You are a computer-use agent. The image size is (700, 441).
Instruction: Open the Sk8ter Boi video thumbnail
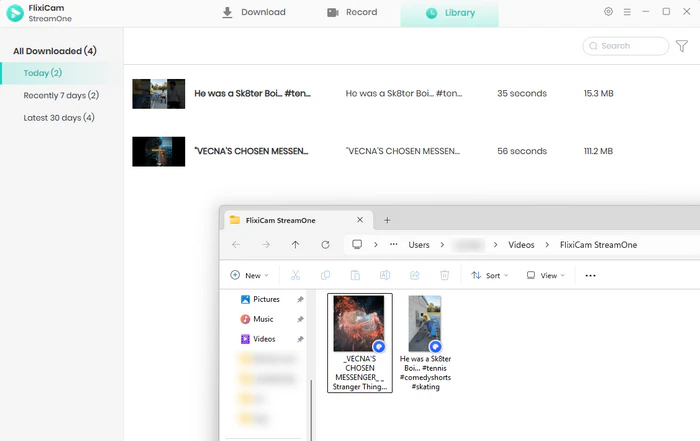coord(158,94)
